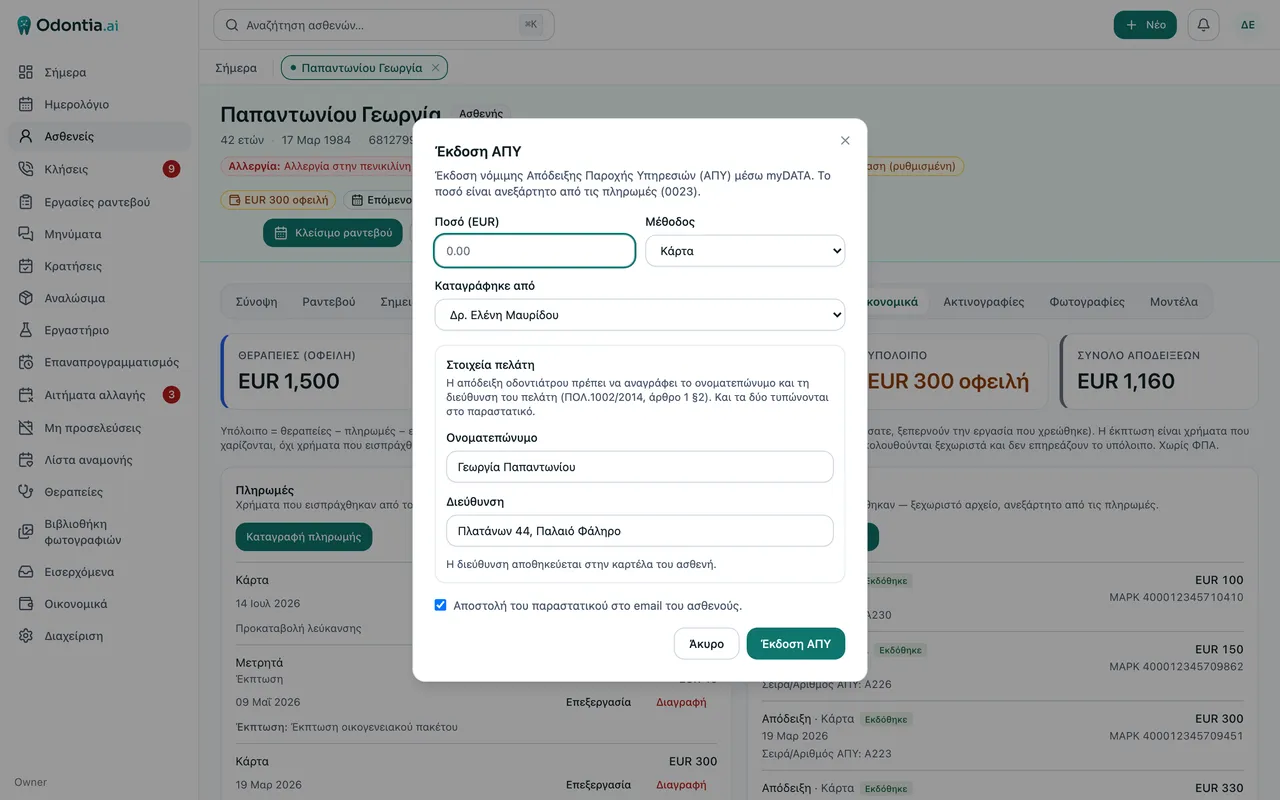Open the Μηνύματα chat icon
The height and width of the screenshot is (800, 1280).
(x=26, y=234)
